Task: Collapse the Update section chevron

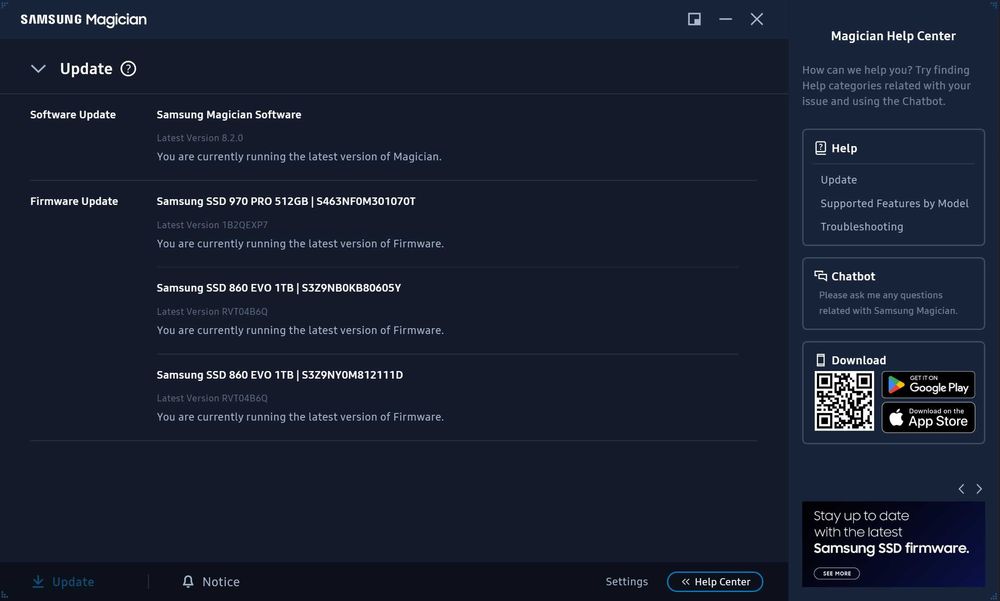Action: (38, 69)
